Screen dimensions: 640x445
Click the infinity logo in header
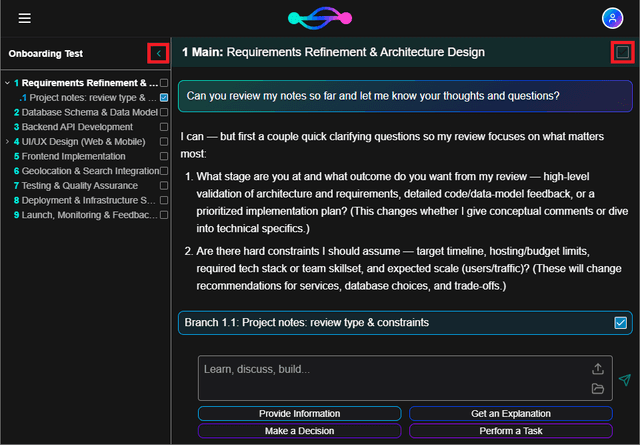320,18
